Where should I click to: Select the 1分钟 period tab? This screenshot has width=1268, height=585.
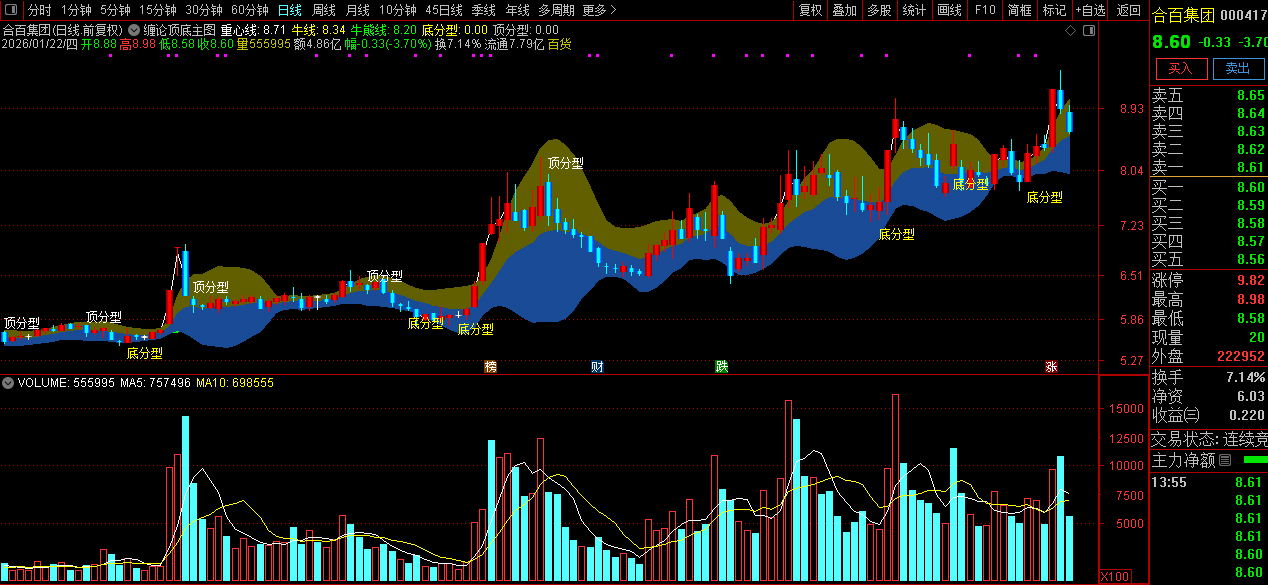tap(76, 10)
